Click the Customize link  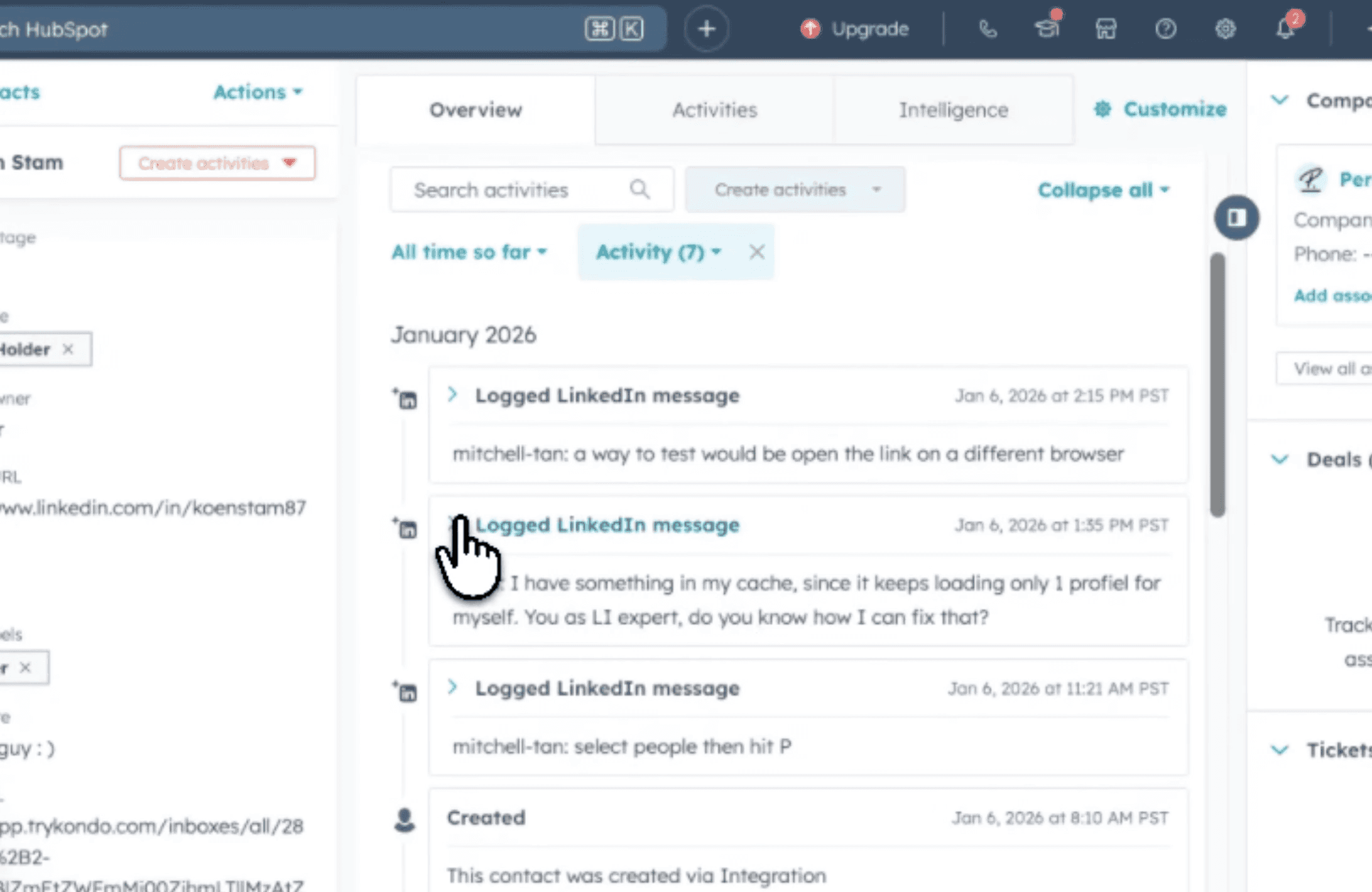click(x=1161, y=109)
